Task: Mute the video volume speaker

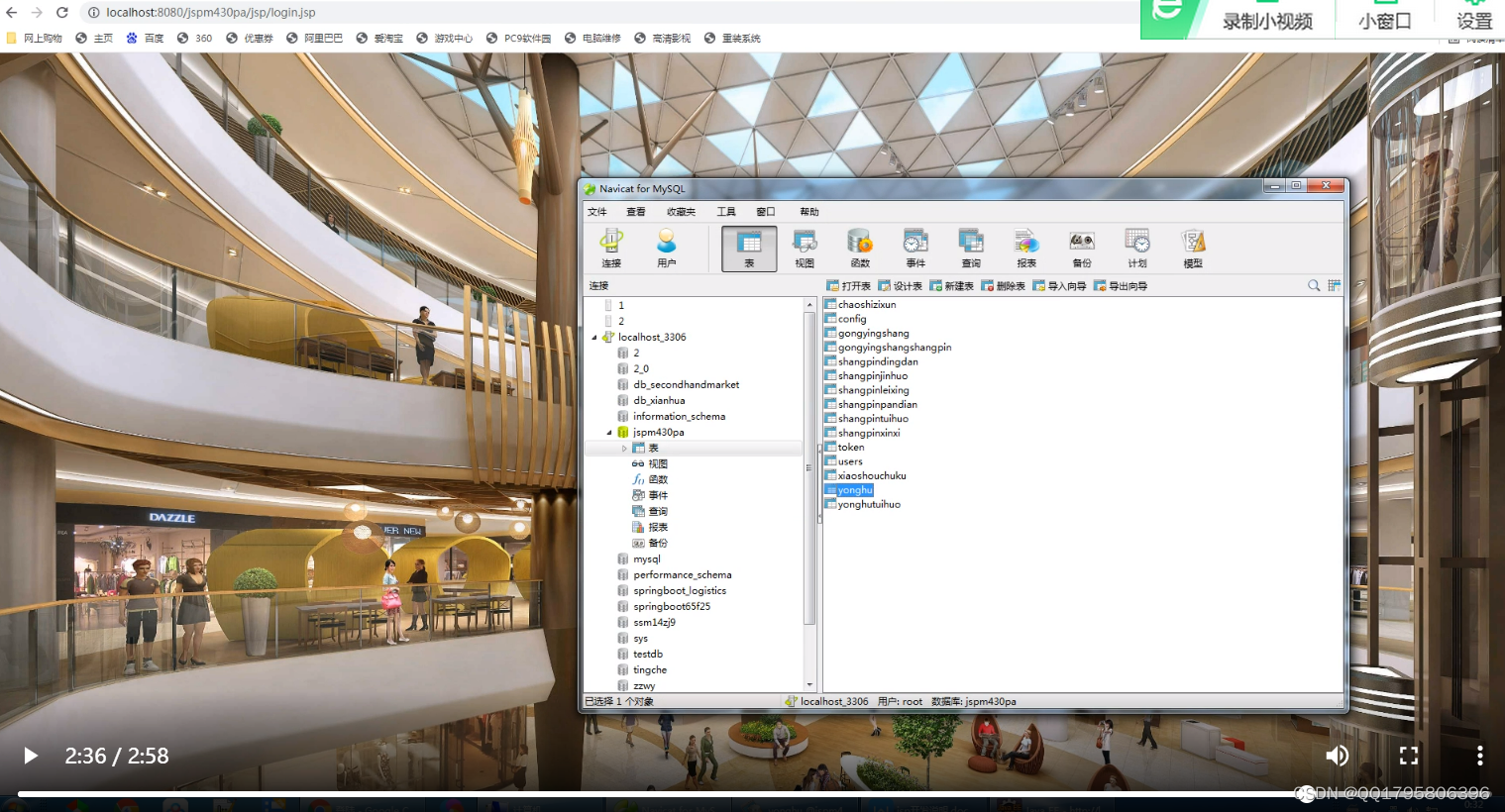Action: pos(1338,756)
